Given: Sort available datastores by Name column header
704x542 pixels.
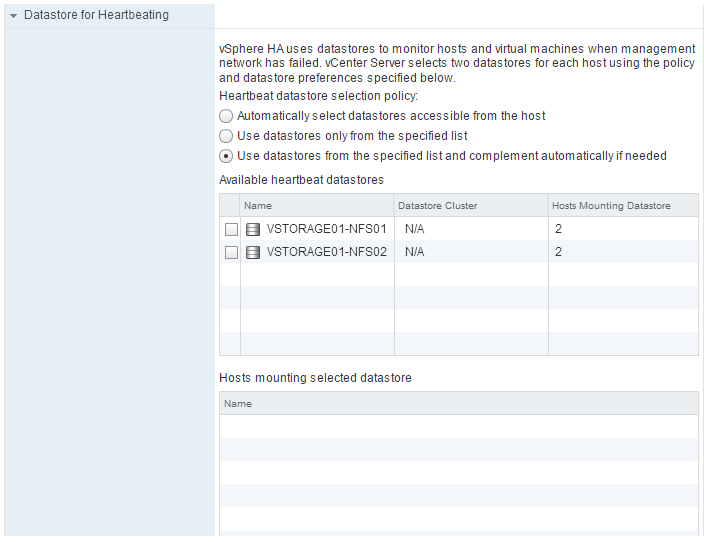Looking at the screenshot, I should click(x=317, y=206).
